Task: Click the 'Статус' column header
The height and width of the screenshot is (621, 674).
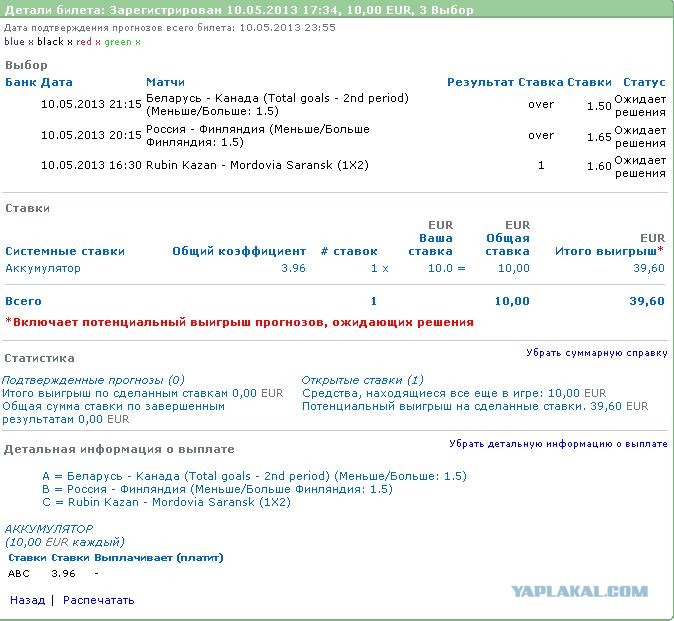Action: [x=644, y=82]
